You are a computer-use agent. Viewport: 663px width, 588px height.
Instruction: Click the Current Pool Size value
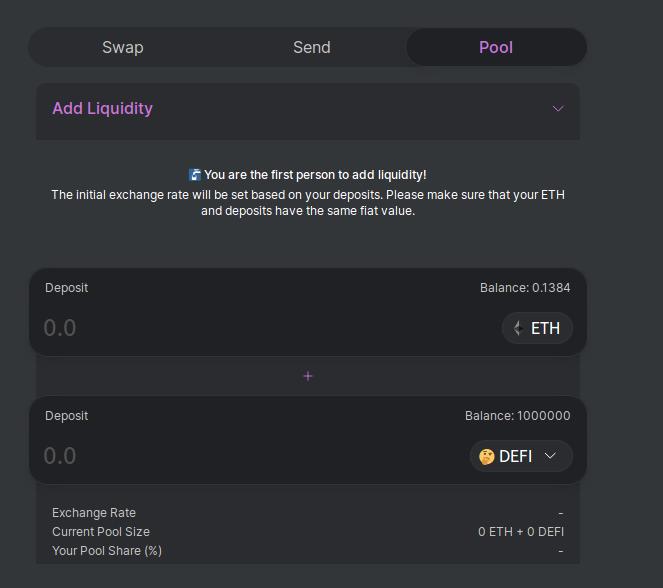[521, 532]
